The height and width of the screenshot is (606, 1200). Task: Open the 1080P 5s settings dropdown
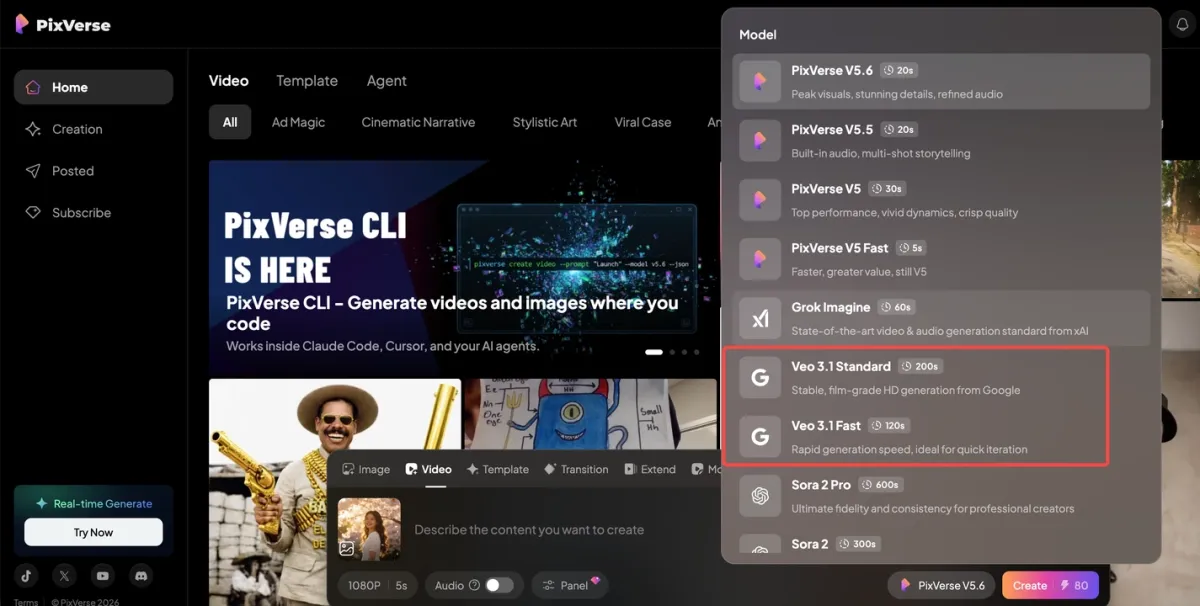pos(377,586)
